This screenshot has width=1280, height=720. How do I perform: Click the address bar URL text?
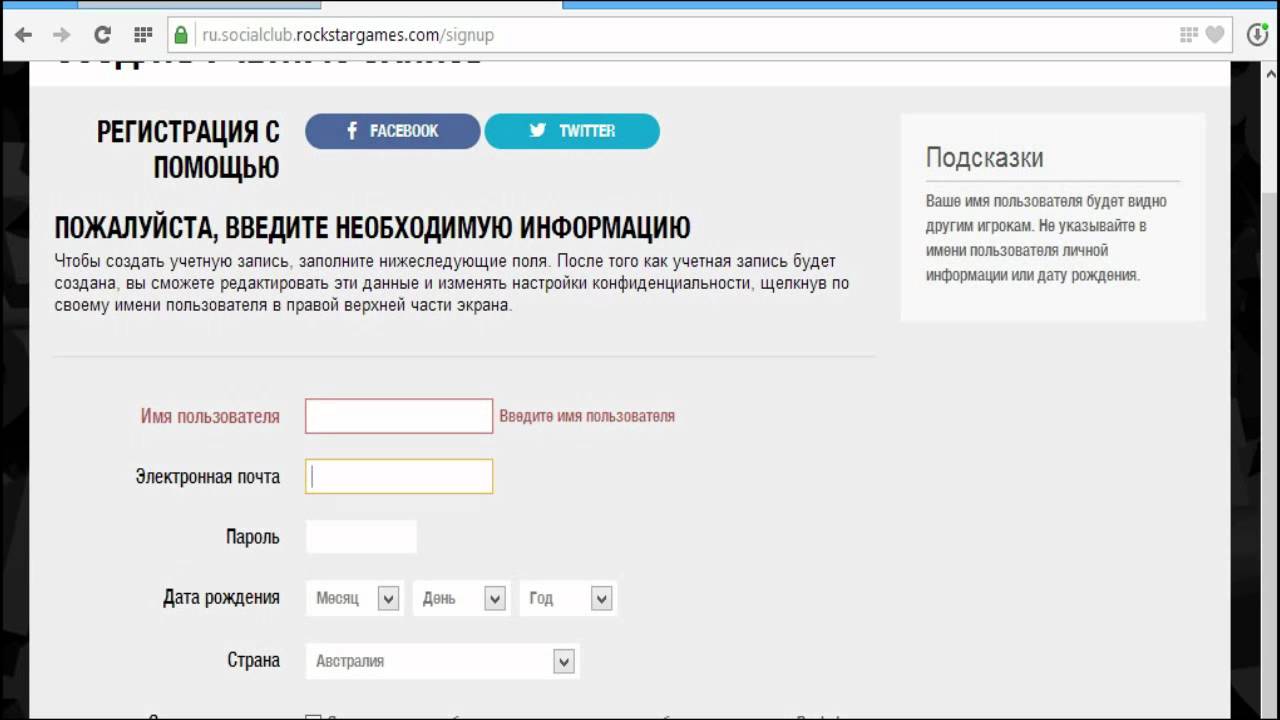pos(348,35)
